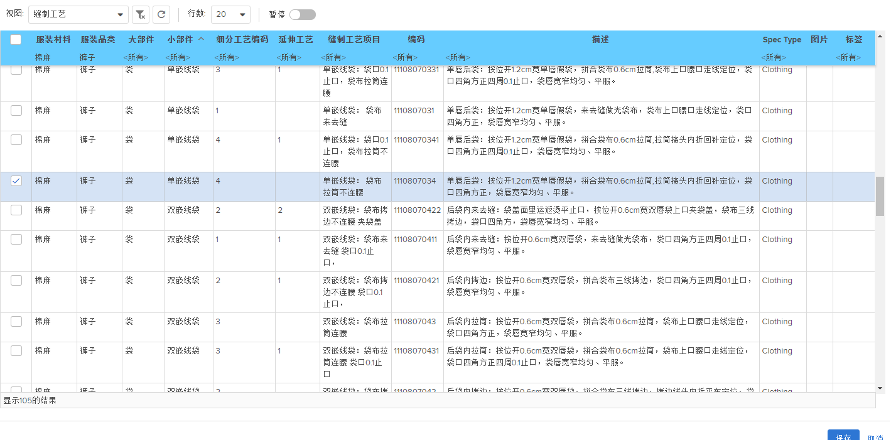This screenshot has width=890, height=440.
Task: Click the clear filter funnel icon
Action: click(141, 15)
